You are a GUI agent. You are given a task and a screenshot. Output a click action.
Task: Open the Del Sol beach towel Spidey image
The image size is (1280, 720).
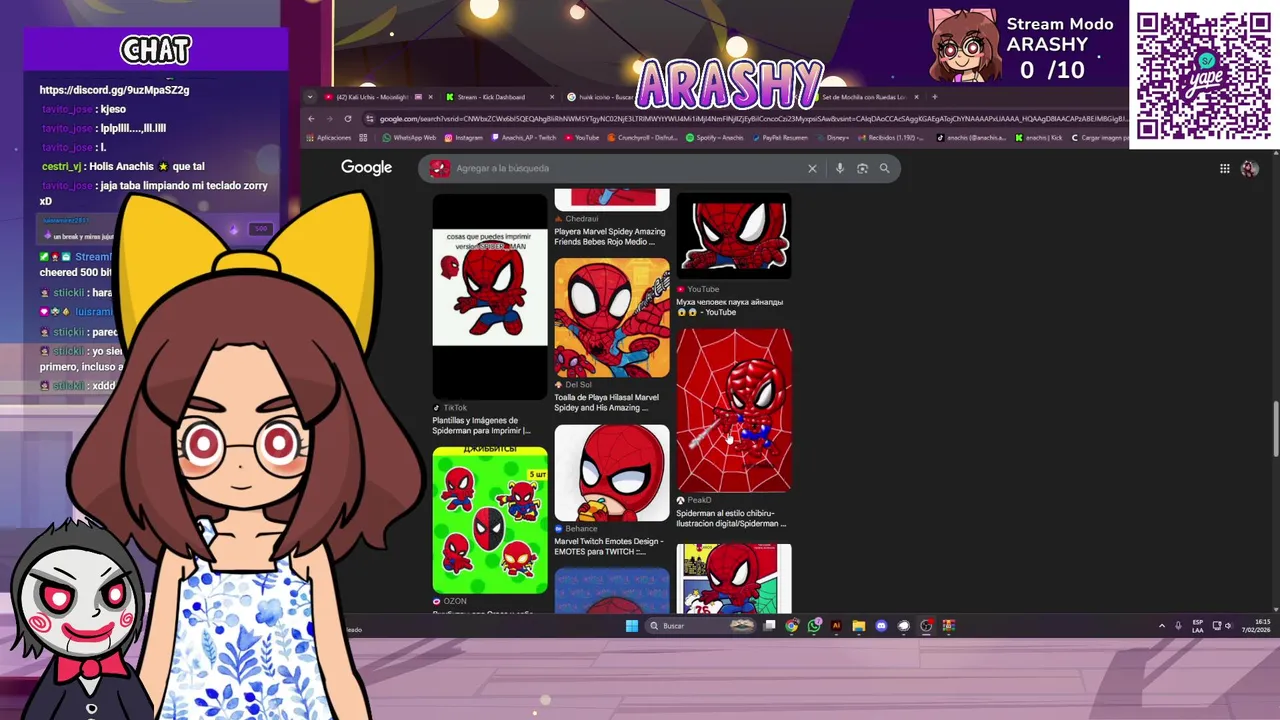tap(612, 317)
